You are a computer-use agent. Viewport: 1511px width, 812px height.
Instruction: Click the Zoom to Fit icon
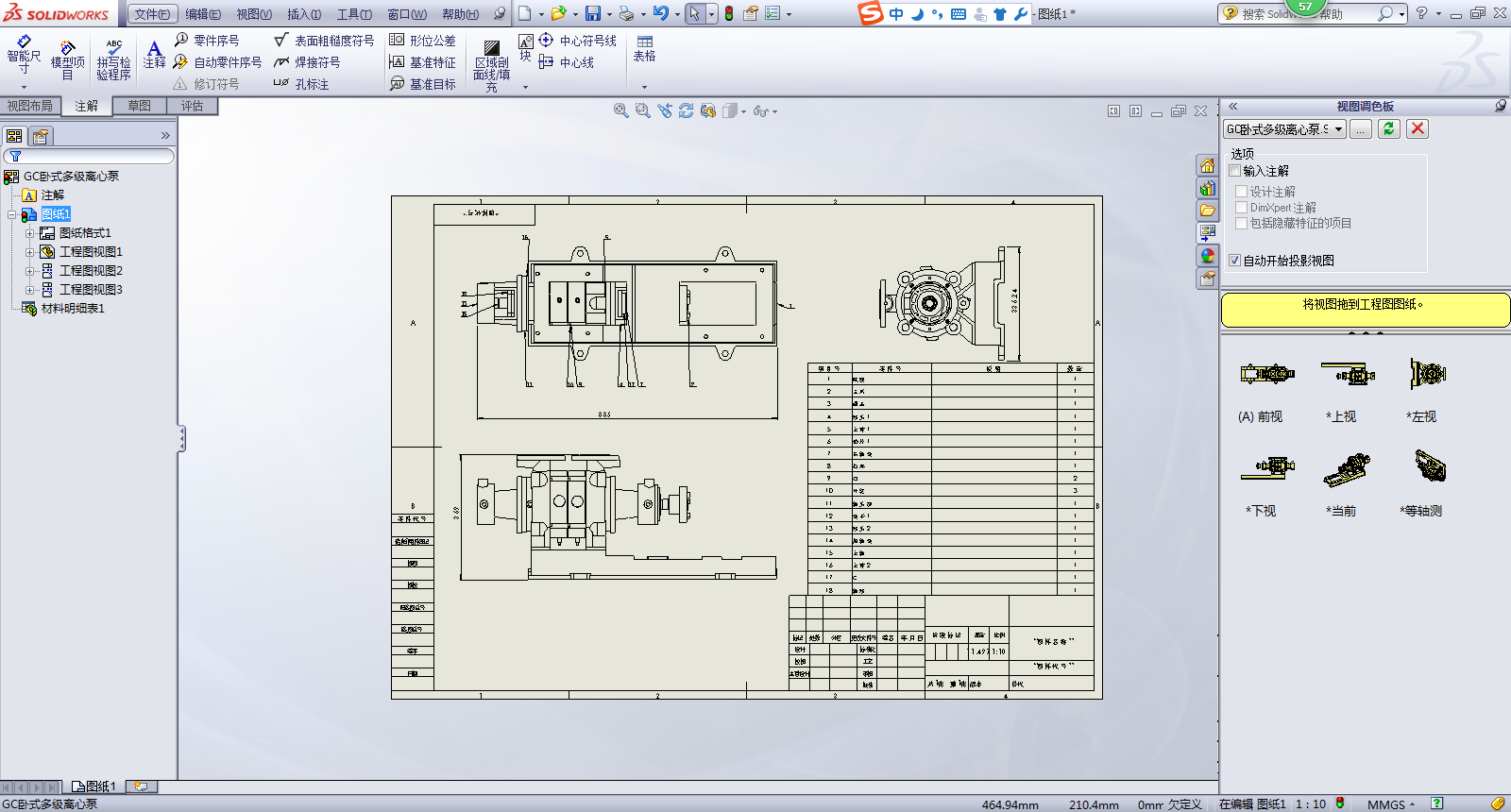click(621, 110)
